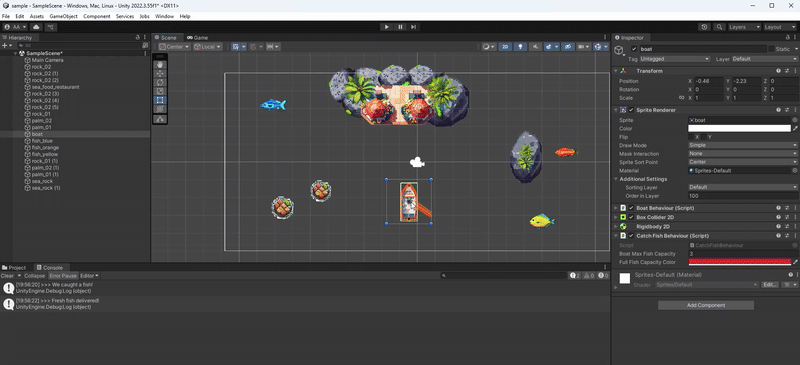The width and height of the screenshot is (800, 365).
Task: Select the Rect tool in Scene toolbar
Action: 160,100
